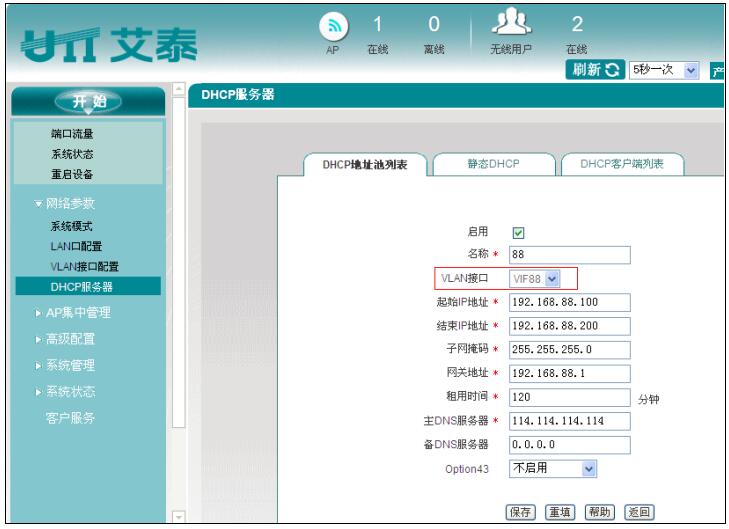Click the 名称 input field
Viewport: 729px width, 529px height.
(570, 255)
